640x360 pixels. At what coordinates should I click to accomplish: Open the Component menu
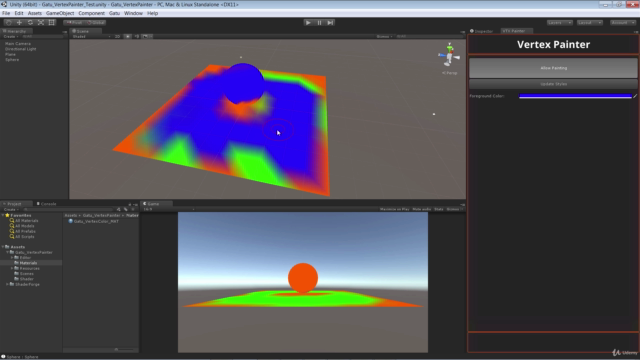91,13
